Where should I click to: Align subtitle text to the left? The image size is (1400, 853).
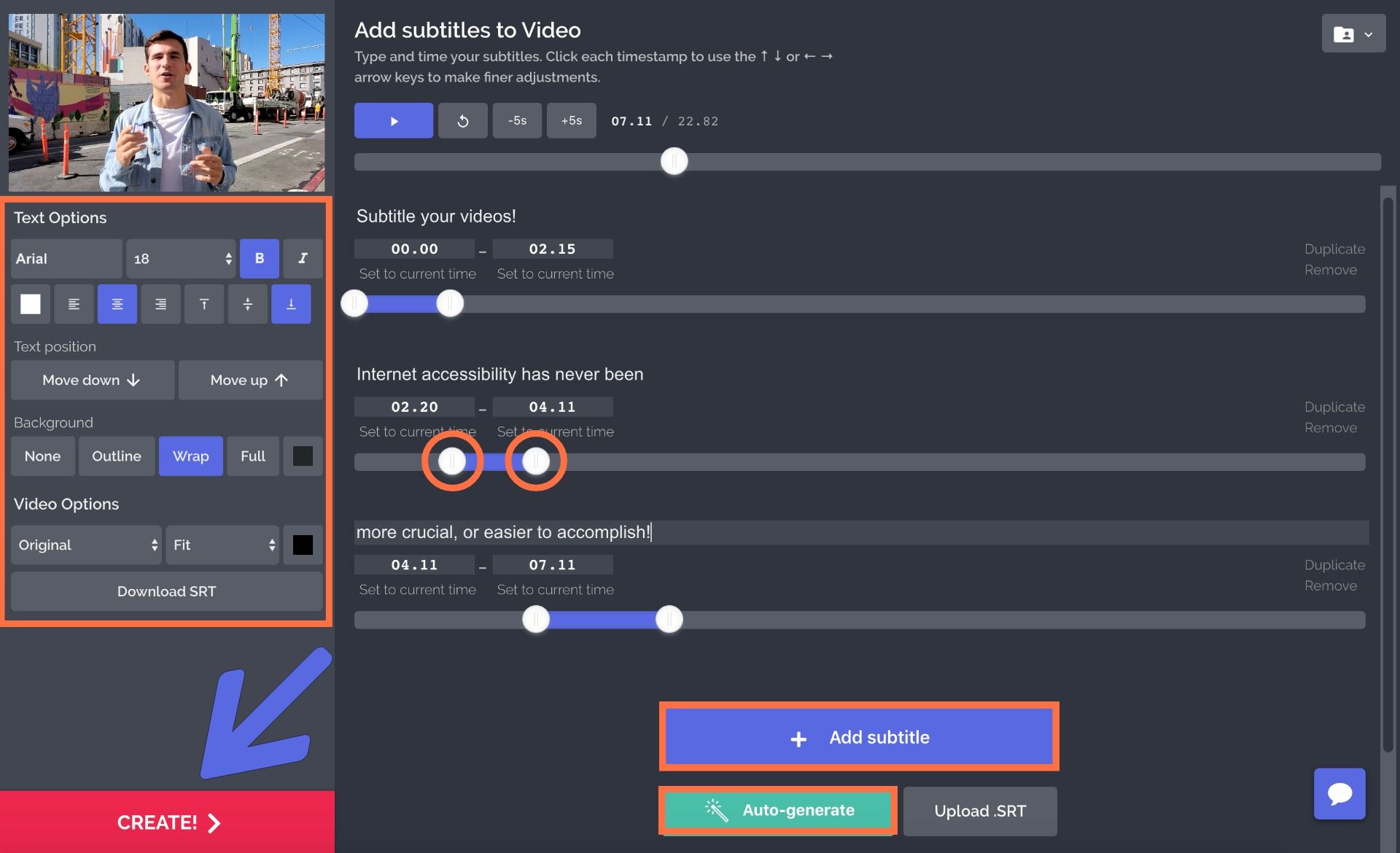click(74, 304)
